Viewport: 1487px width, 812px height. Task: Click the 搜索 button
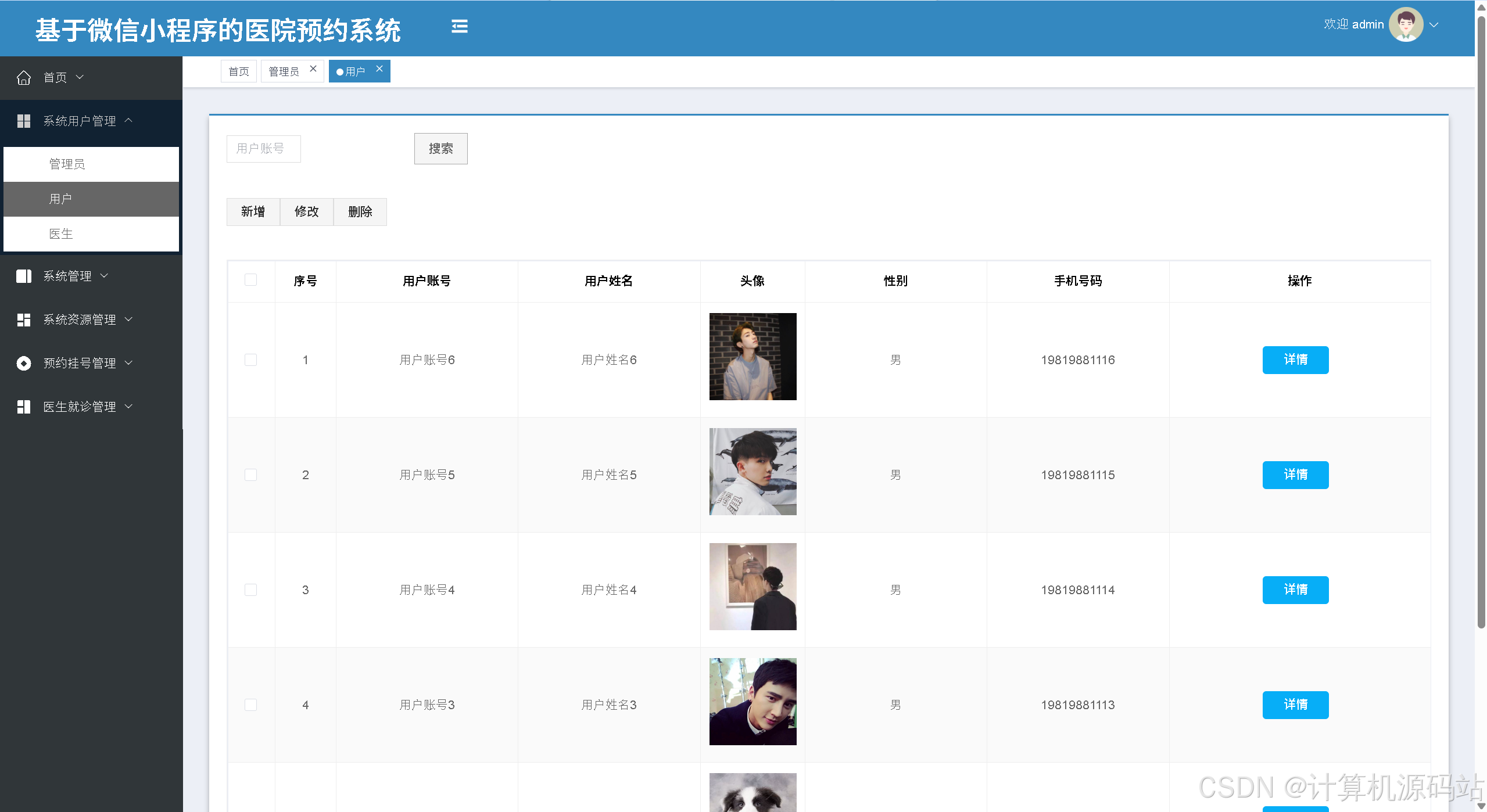coord(440,149)
